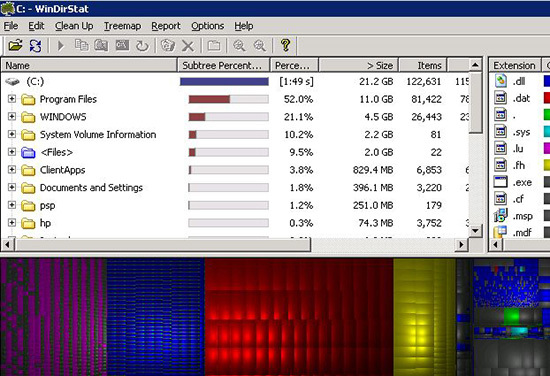
Task: Click the Zoom In magnifier icon
Action: coord(239,46)
